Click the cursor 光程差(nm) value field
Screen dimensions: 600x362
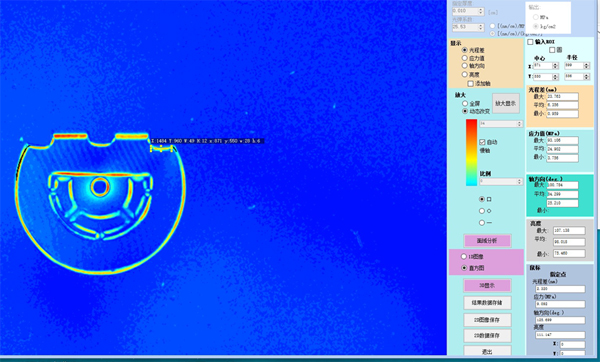click(x=560, y=289)
